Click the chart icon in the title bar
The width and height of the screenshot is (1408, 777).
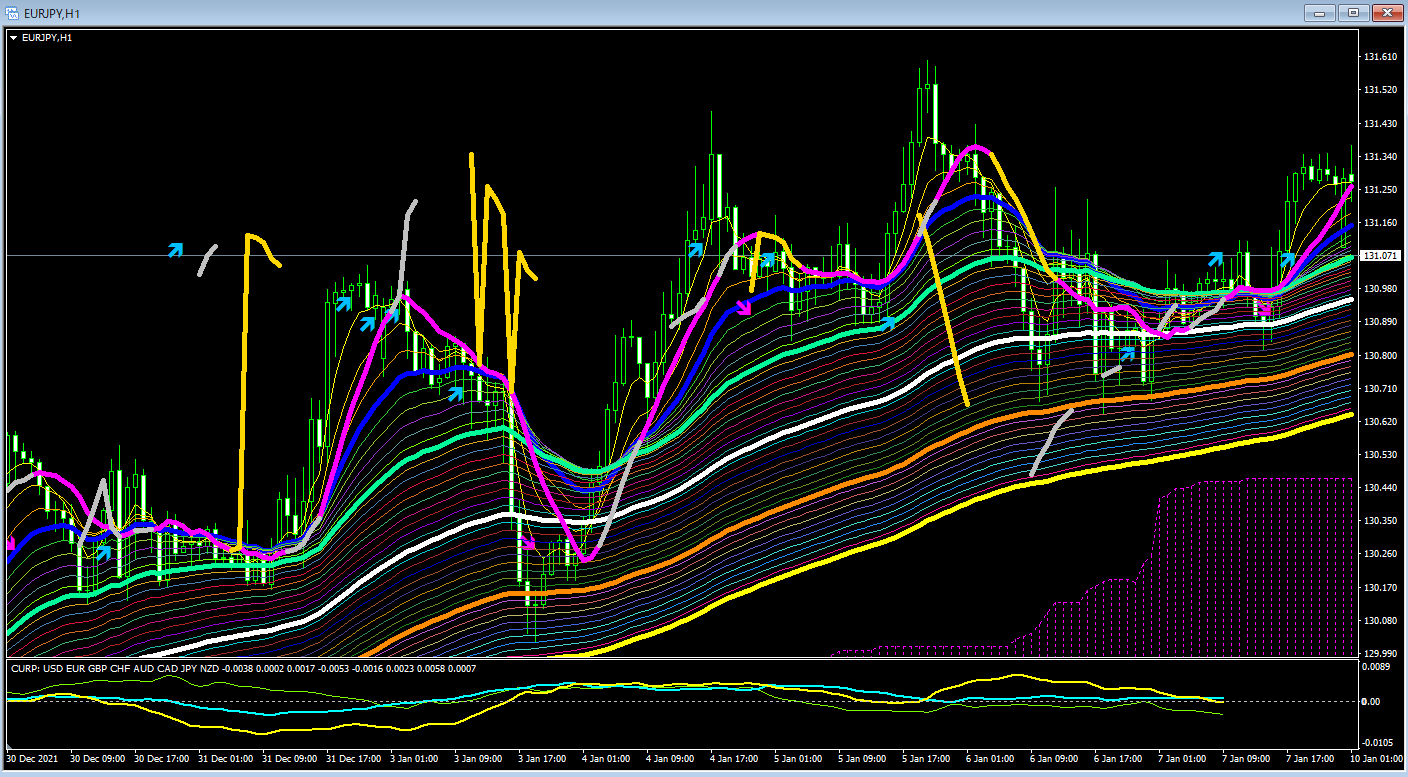(x=12, y=12)
